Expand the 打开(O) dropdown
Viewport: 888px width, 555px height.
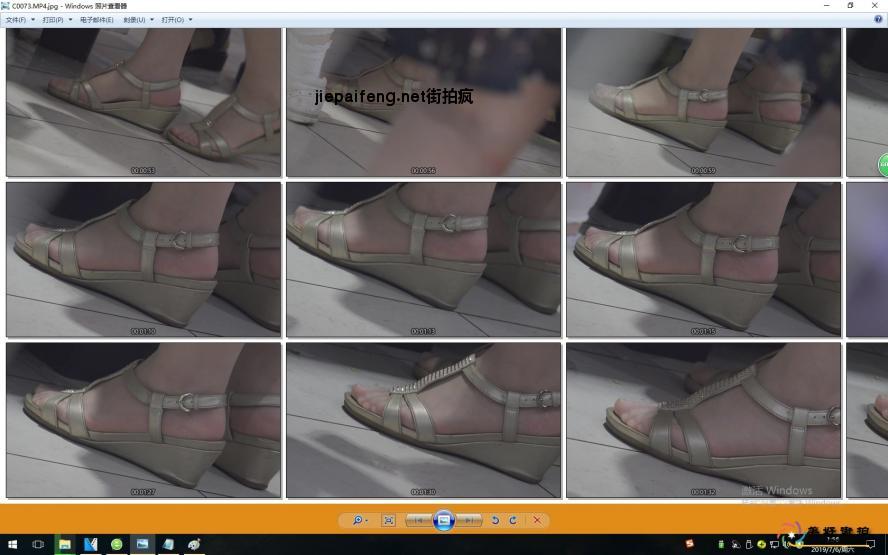(176, 19)
